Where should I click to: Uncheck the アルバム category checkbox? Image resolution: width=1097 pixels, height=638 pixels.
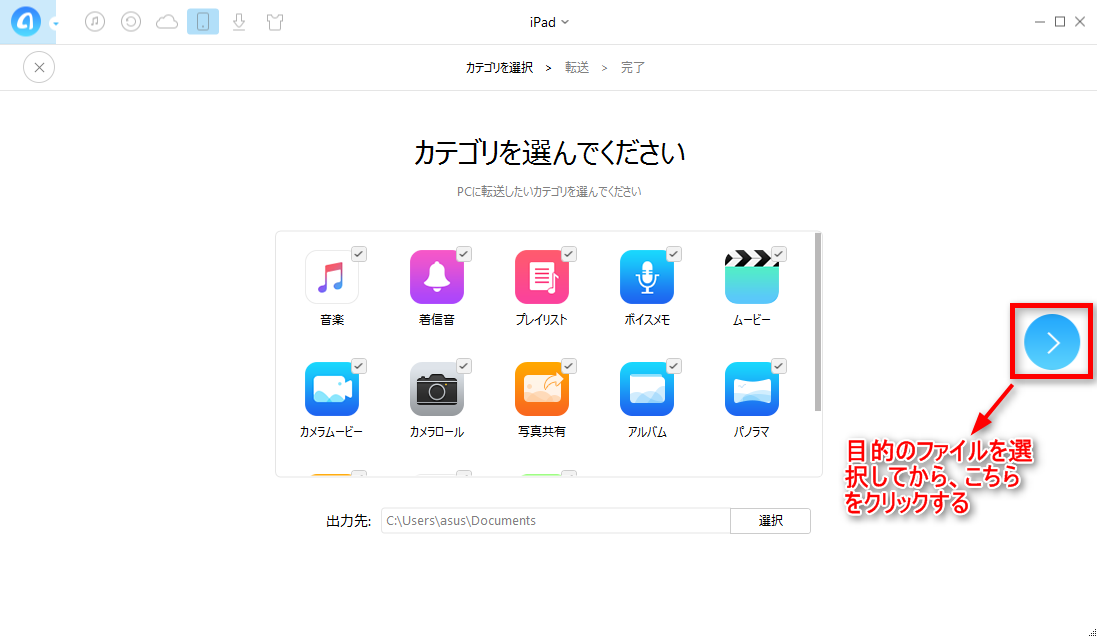click(674, 366)
